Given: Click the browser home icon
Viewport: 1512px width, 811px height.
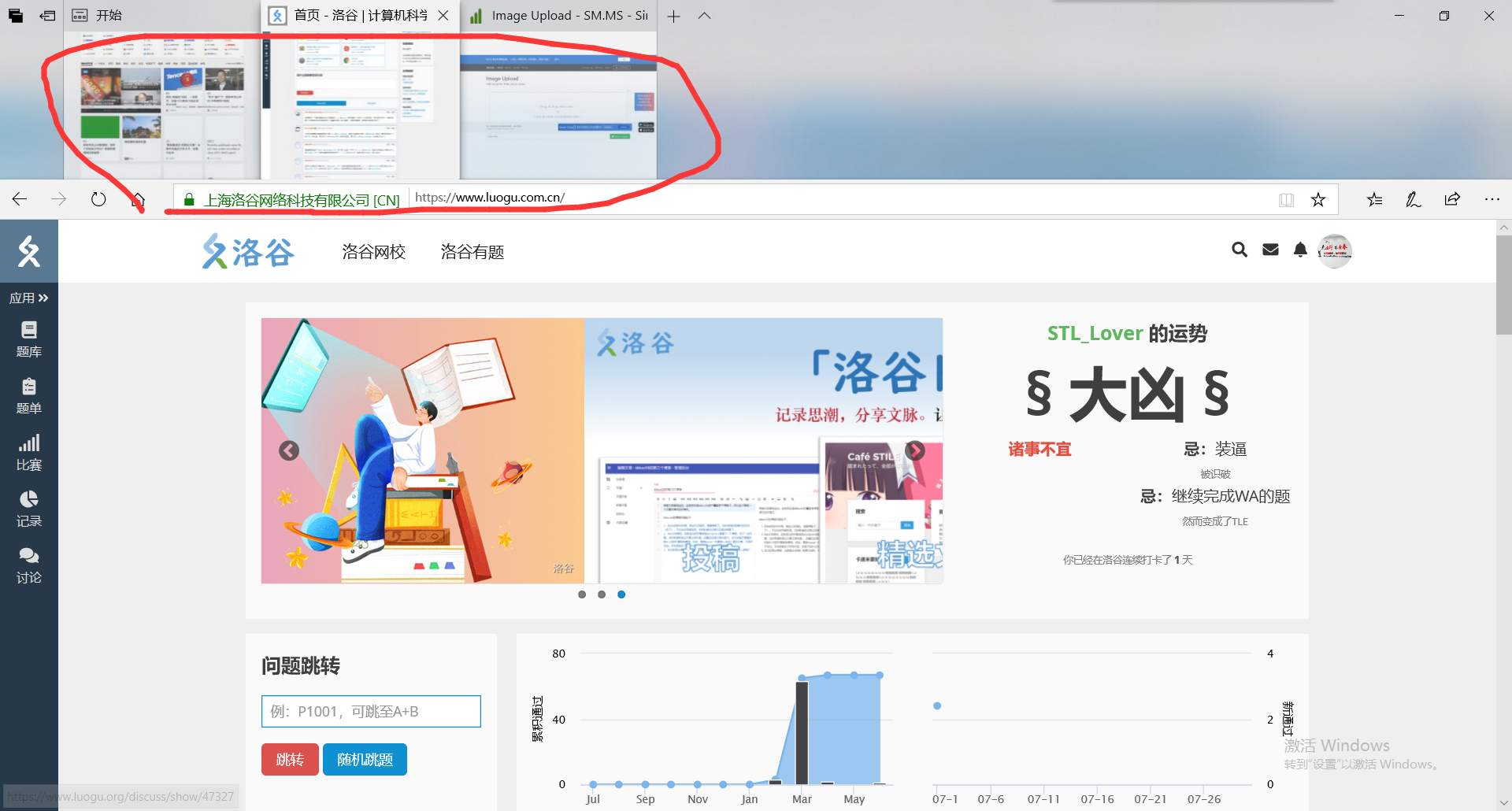Looking at the screenshot, I should [138, 199].
